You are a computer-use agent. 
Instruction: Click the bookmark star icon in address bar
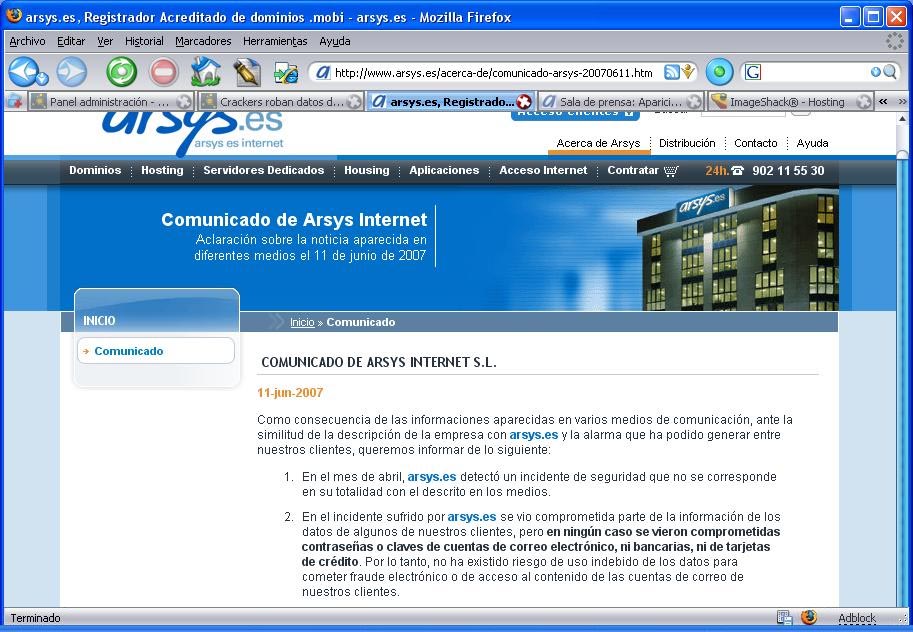[x=688, y=72]
